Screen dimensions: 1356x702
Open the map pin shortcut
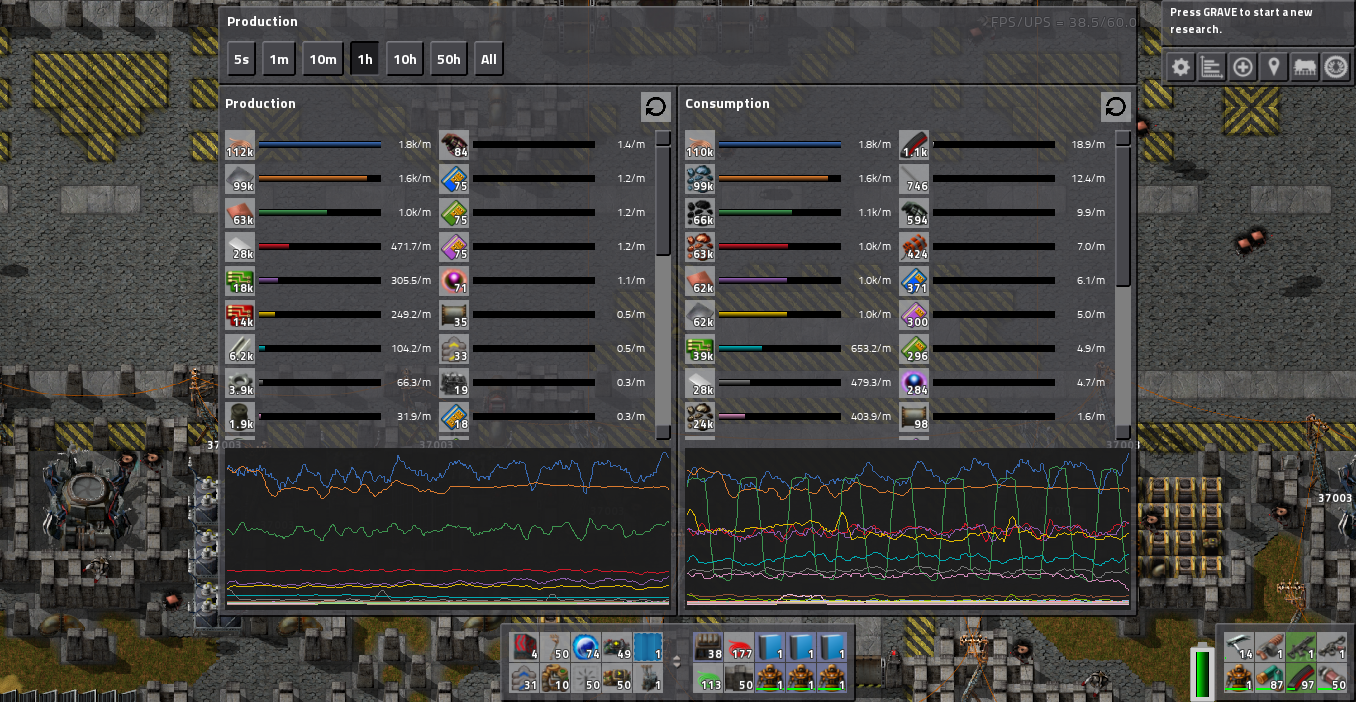click(1273, 67)
